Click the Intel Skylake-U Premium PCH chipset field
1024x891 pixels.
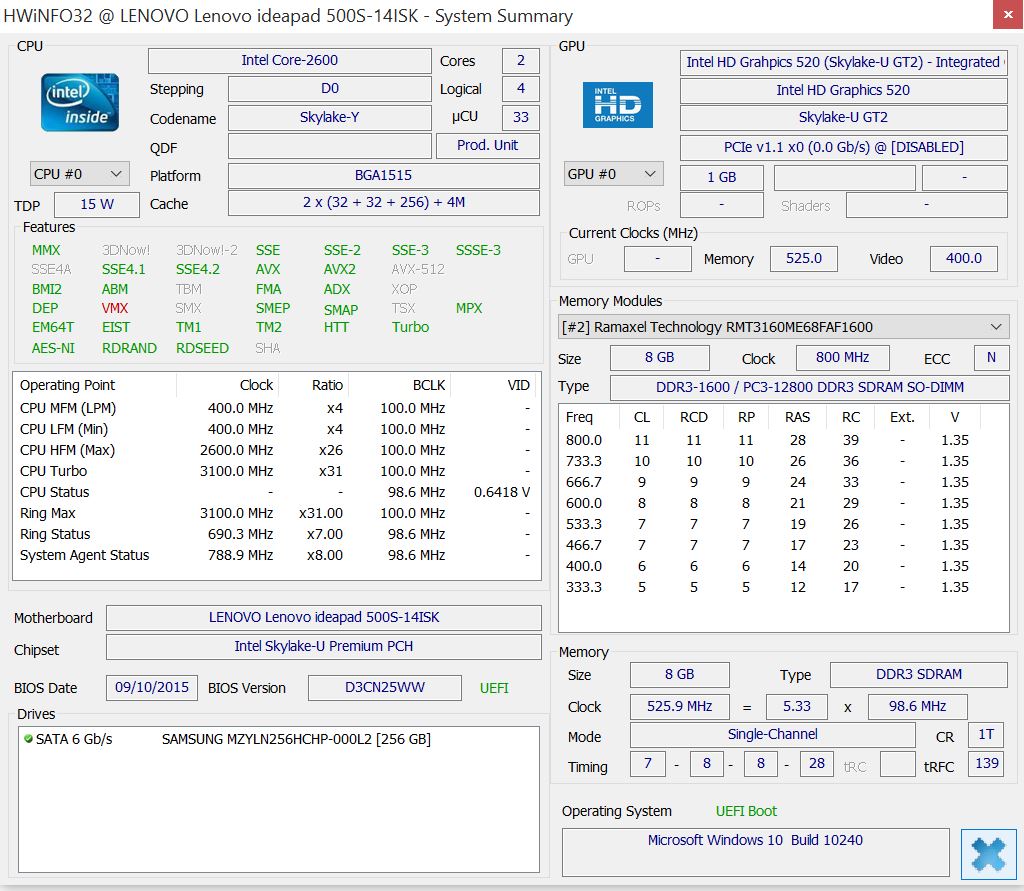click(x=323, y=646)
